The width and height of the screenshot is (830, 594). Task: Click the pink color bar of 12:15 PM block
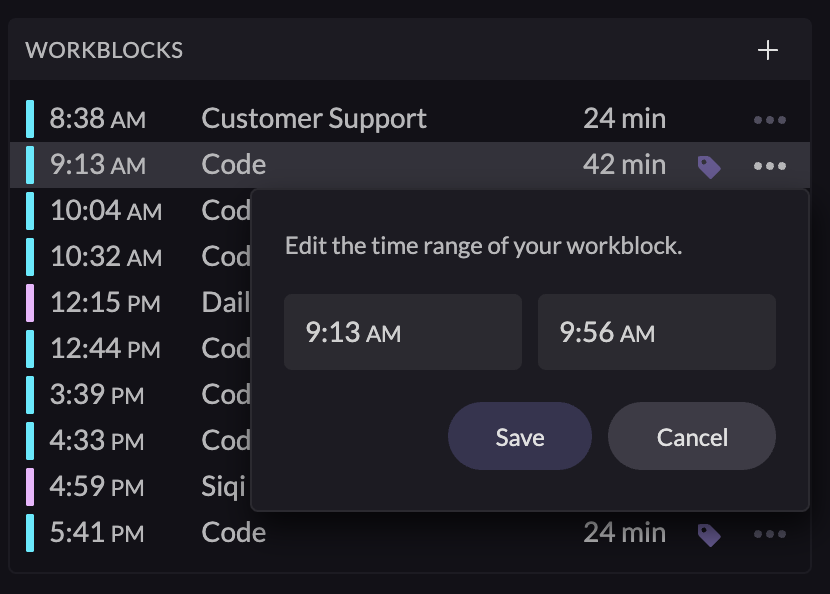[x=30, y=302]
